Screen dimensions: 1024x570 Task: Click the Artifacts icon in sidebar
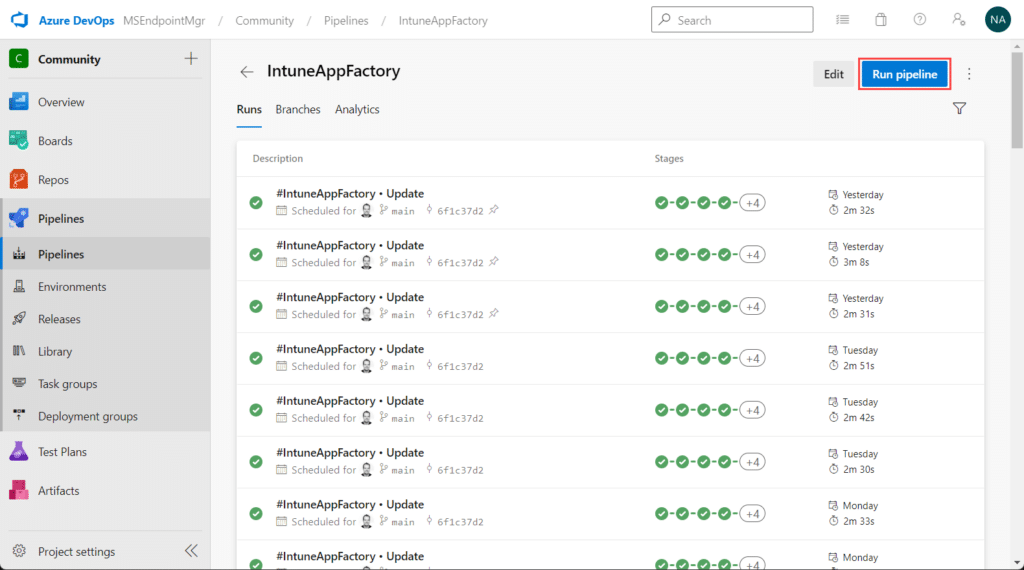[19, 490]
